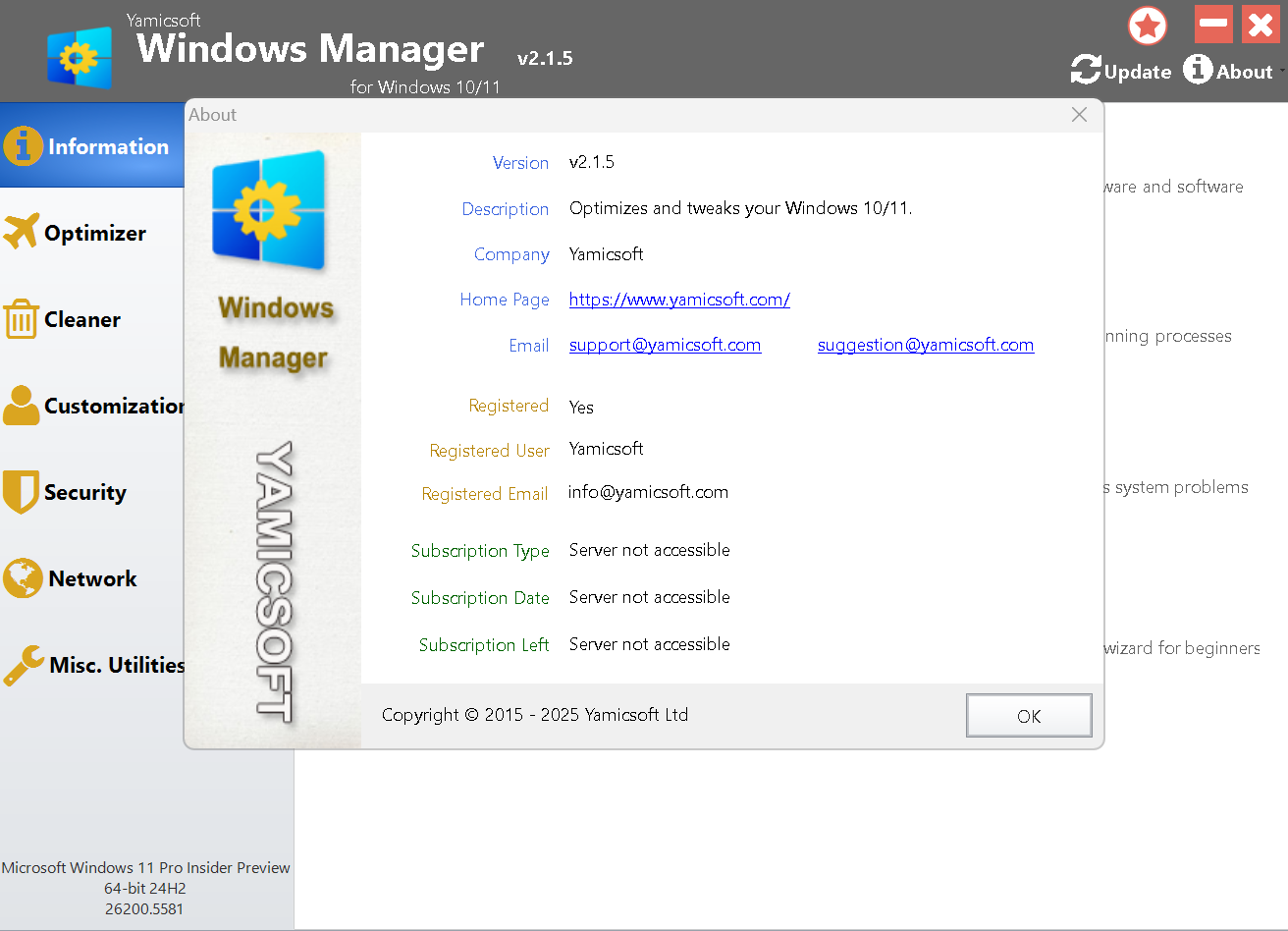
Task: Click Subscription Type 'Server not accessible' value
Action: 650,550
